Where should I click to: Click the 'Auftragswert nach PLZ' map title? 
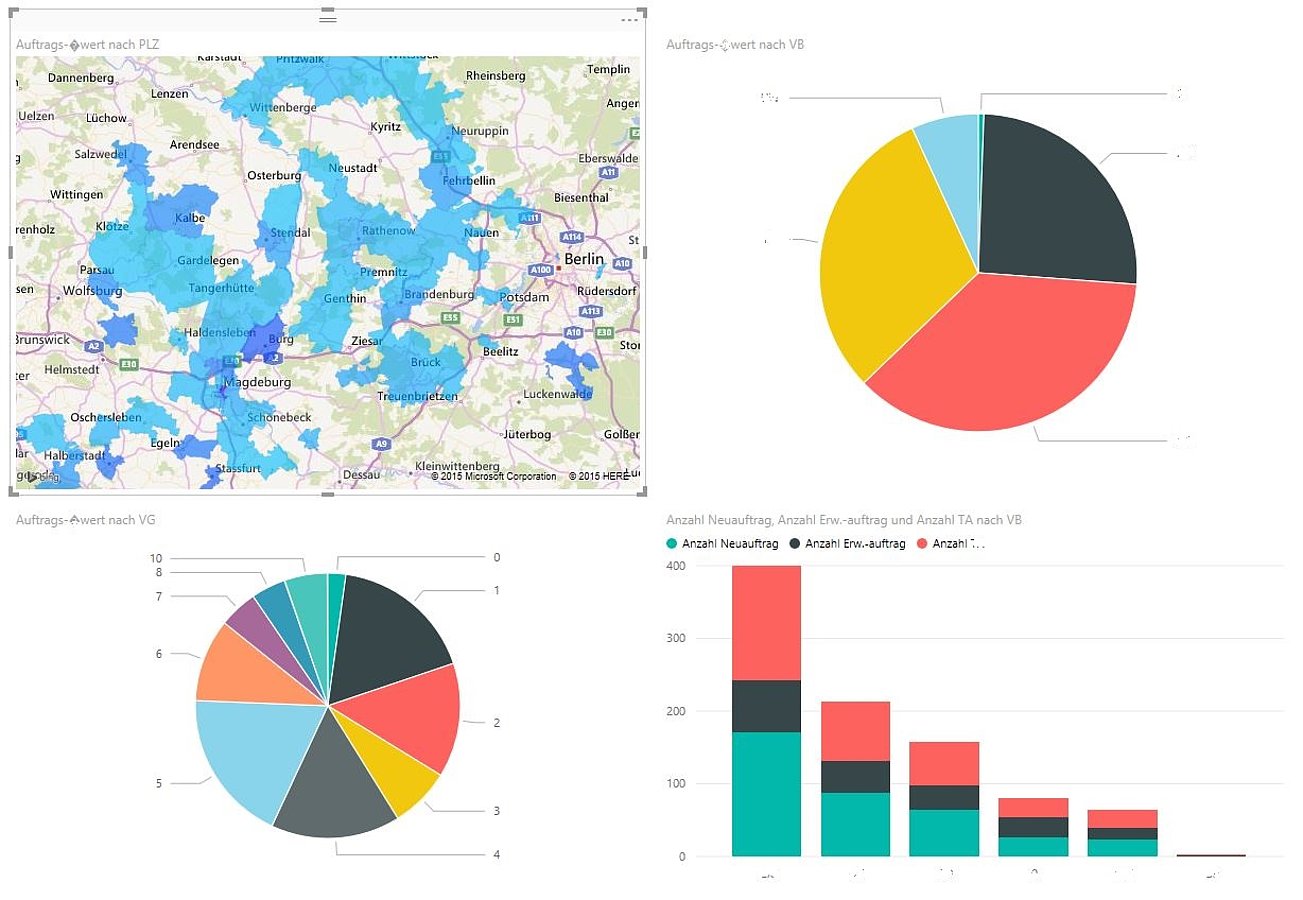[87, 44]
